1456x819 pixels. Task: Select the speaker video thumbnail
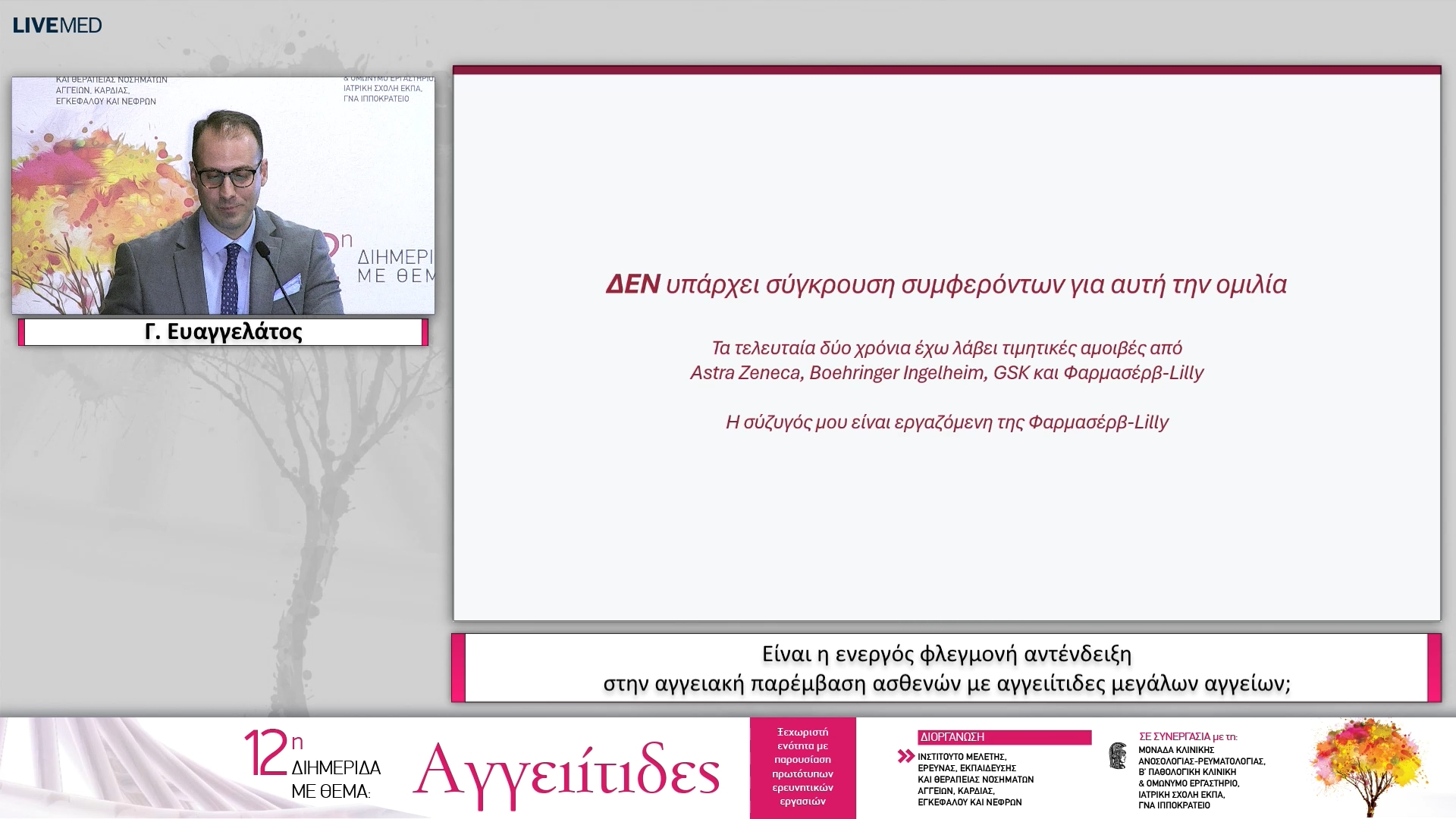223,195
